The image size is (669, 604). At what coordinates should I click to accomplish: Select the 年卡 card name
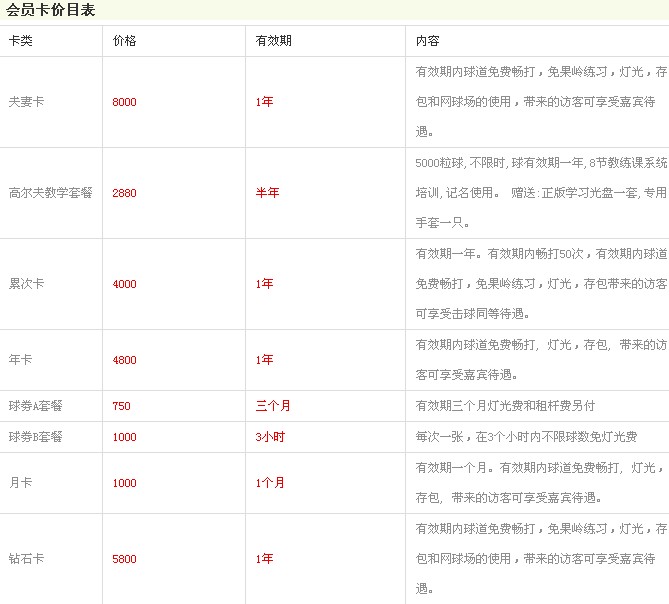click(x=20, y=360)
